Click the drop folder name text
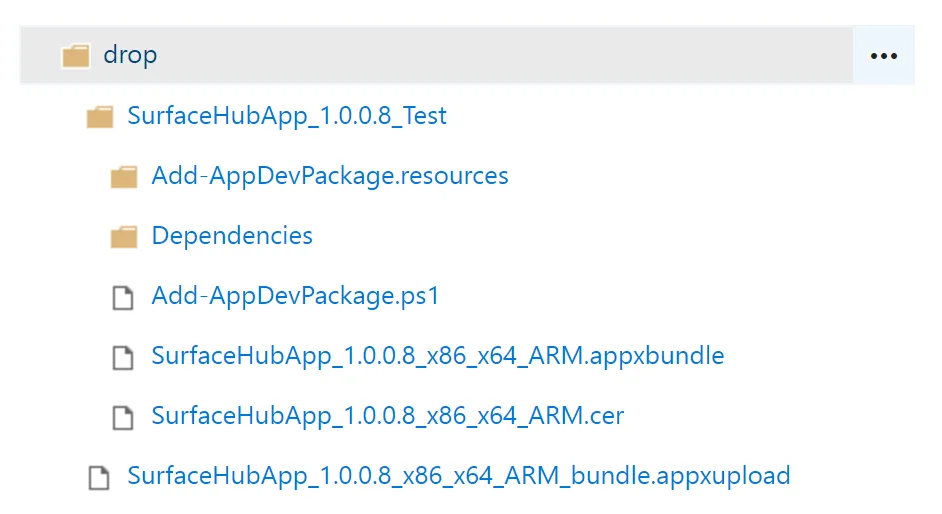 point(130,55)
